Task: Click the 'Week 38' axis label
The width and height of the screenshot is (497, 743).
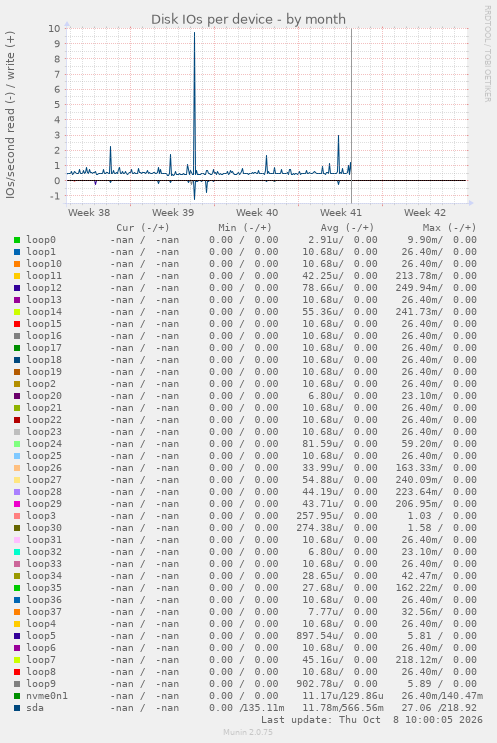Action: click(x=89, y=213)
